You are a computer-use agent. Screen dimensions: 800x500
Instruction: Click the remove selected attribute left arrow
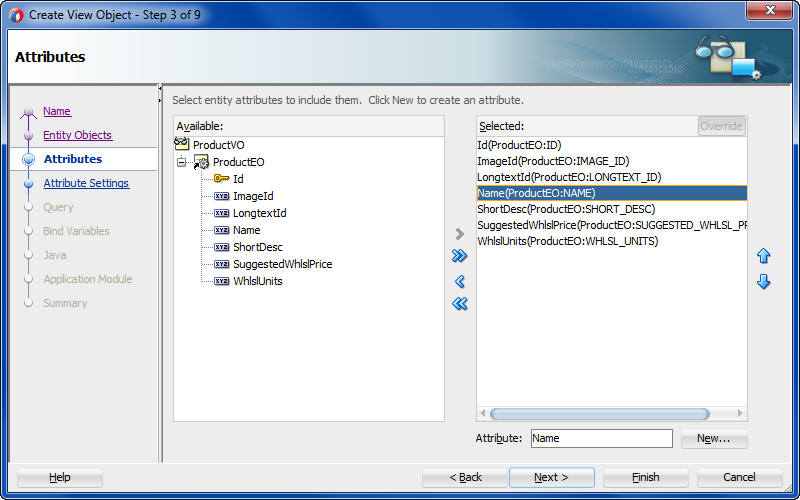pyautogui.click(x=460, y=281)
